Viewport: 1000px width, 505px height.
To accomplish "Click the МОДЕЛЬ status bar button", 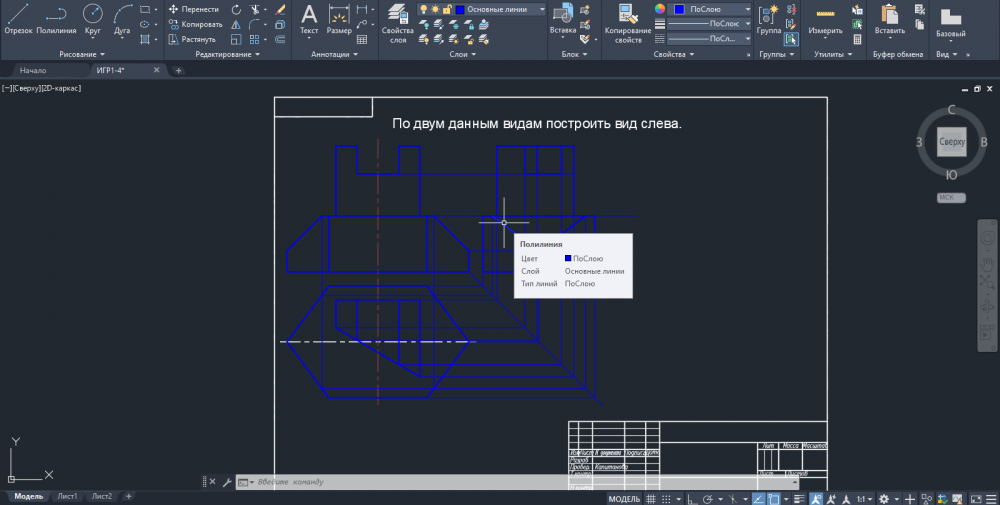I will pyautogui.click(x=624, y=499).
